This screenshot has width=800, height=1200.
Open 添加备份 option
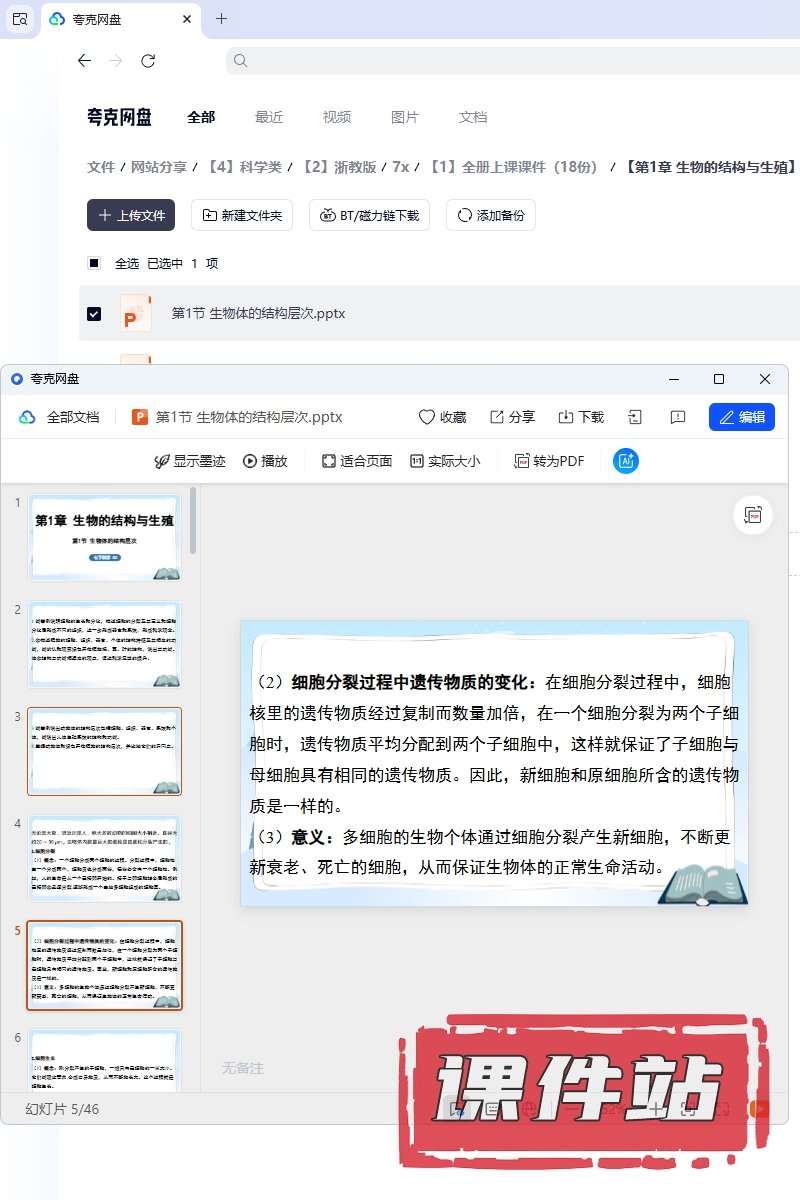(x=491, y=215)
